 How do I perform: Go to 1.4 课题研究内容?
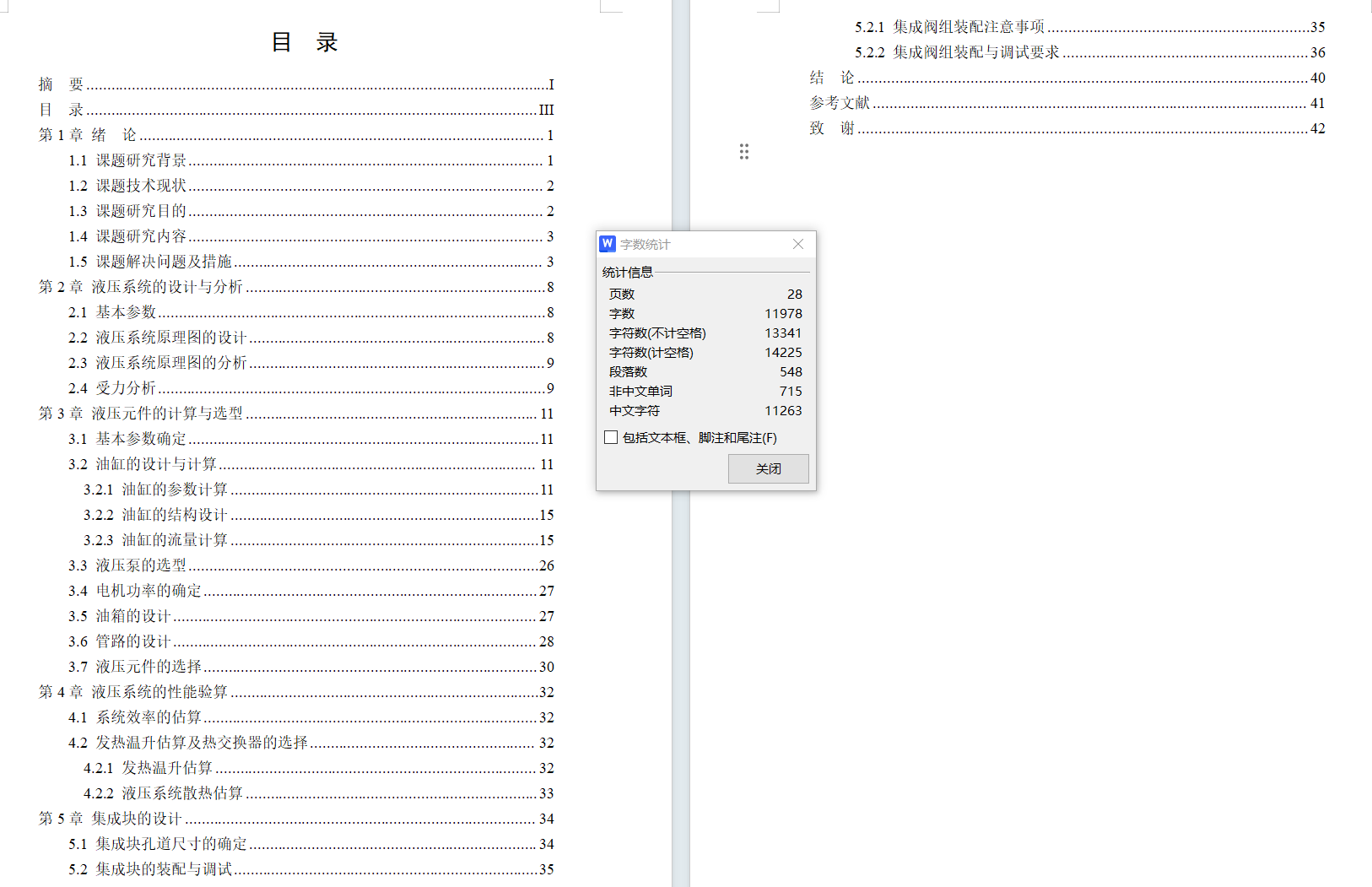311,236
